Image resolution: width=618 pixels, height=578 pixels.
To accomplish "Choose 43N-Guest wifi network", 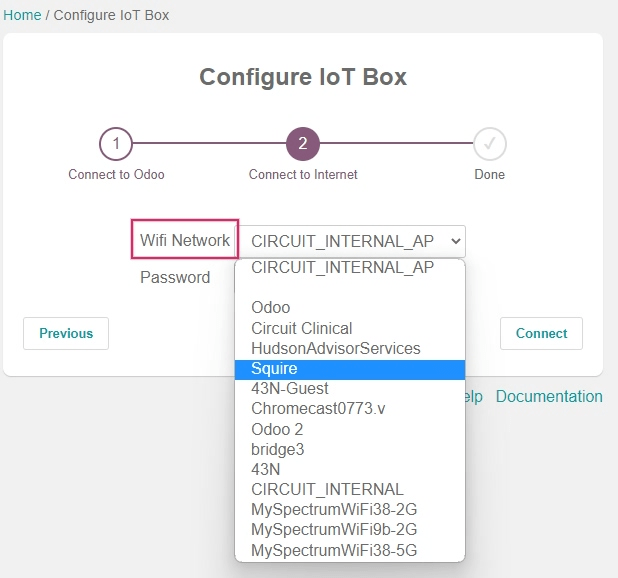I will tap(290, 389).
